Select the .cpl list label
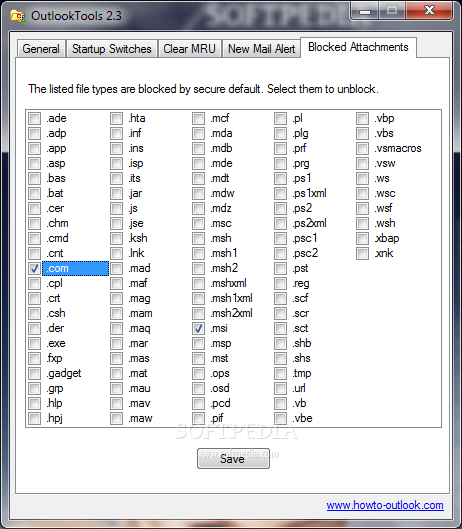Screen dimensions: 462x529 point(54,283)
